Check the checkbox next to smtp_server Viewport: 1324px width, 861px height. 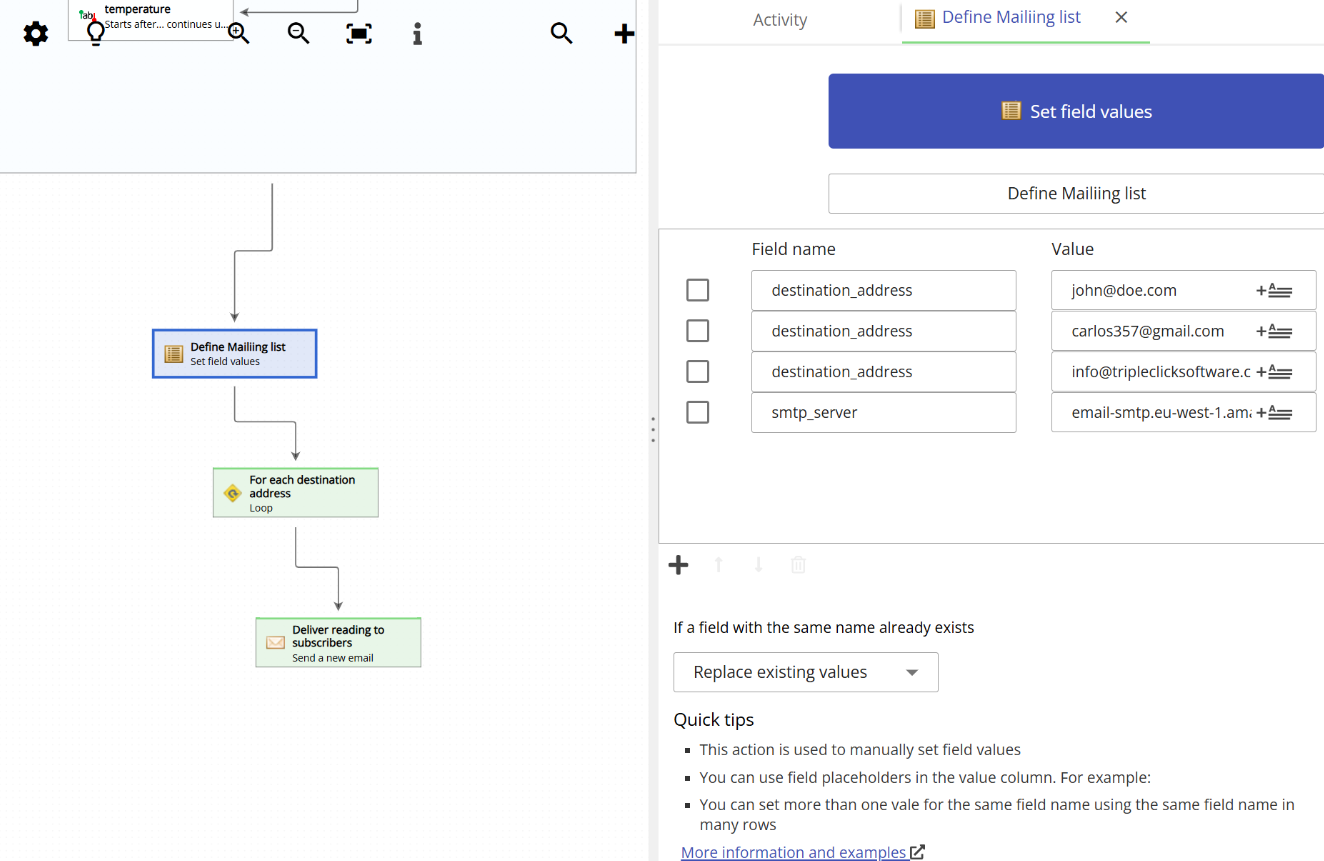coord(697,411)
